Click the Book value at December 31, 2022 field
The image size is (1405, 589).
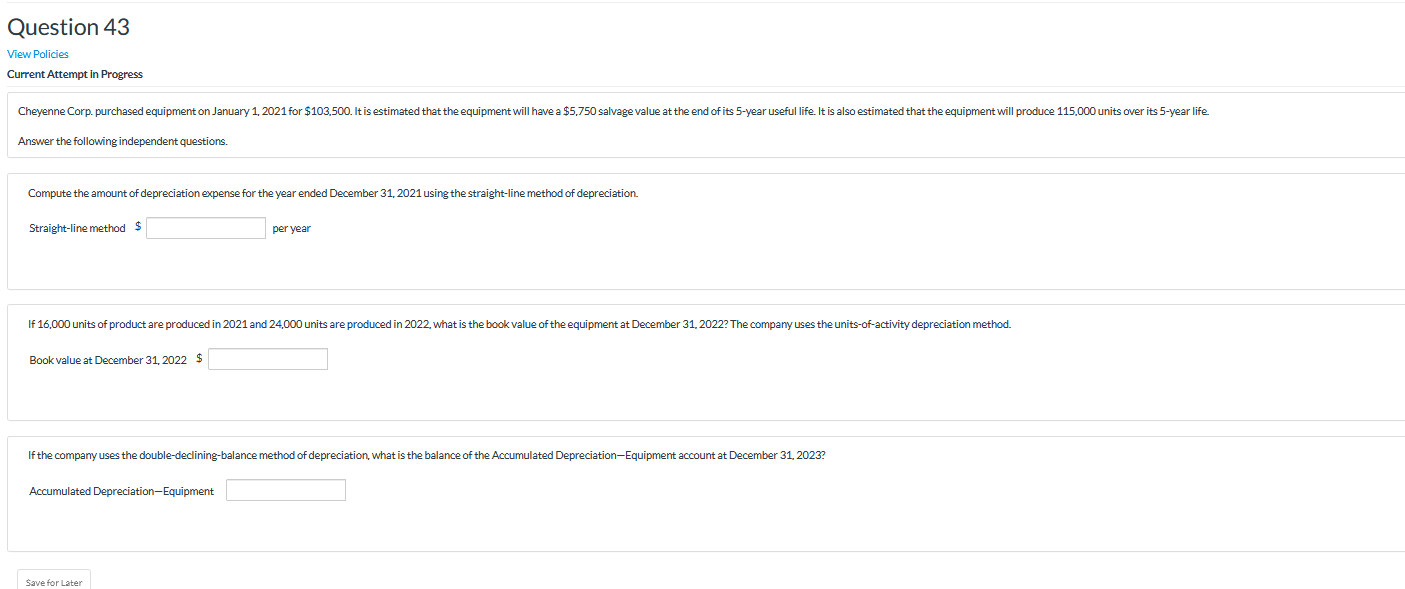coord(267,358)
